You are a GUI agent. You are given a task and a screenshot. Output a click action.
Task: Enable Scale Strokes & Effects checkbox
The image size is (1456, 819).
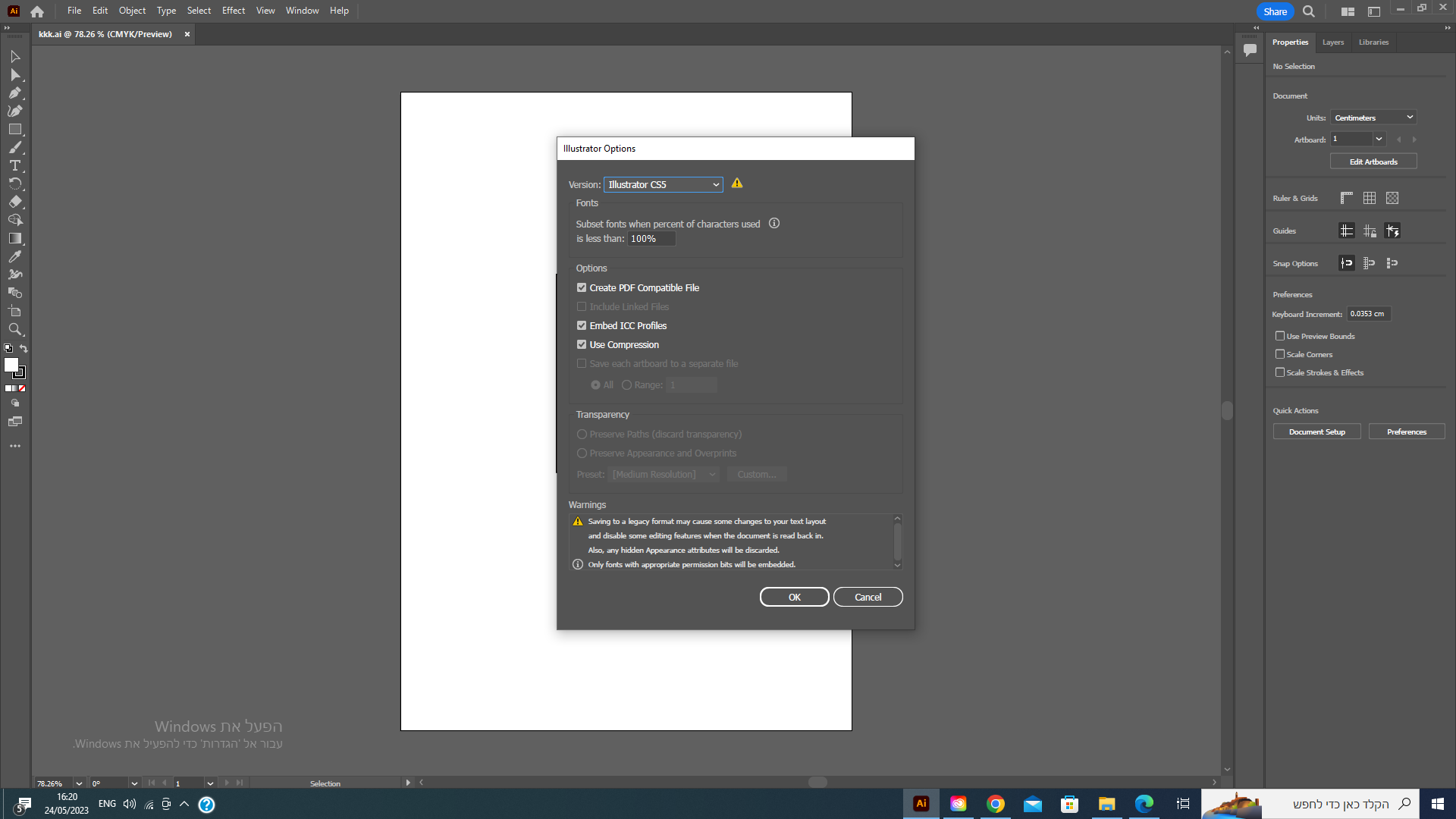pyautogui.click(x=1280, y=372)
